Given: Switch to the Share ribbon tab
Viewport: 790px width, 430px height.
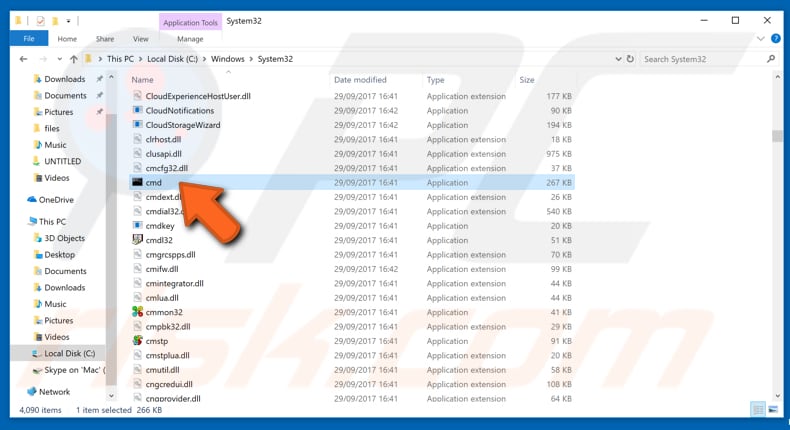Looking at the screenshot, I should click(x=105, y=39).
